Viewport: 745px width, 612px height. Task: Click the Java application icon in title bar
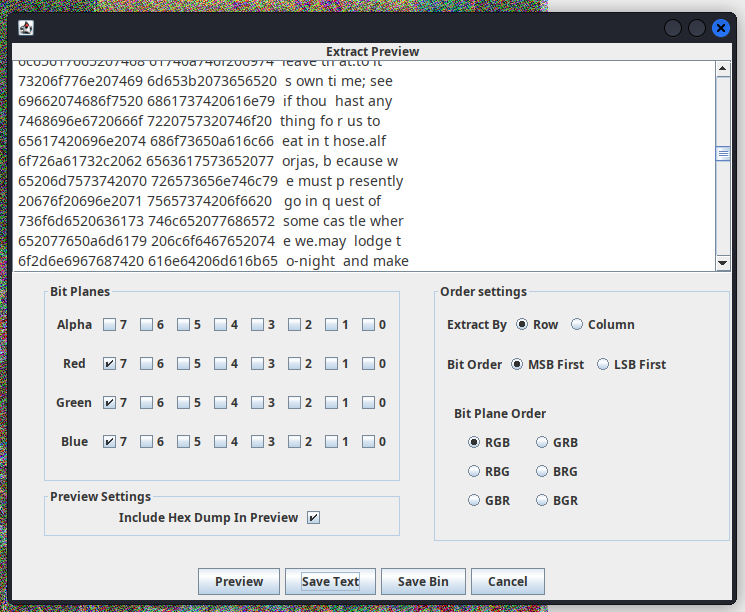pyautogui.click(x=26, y=28)
